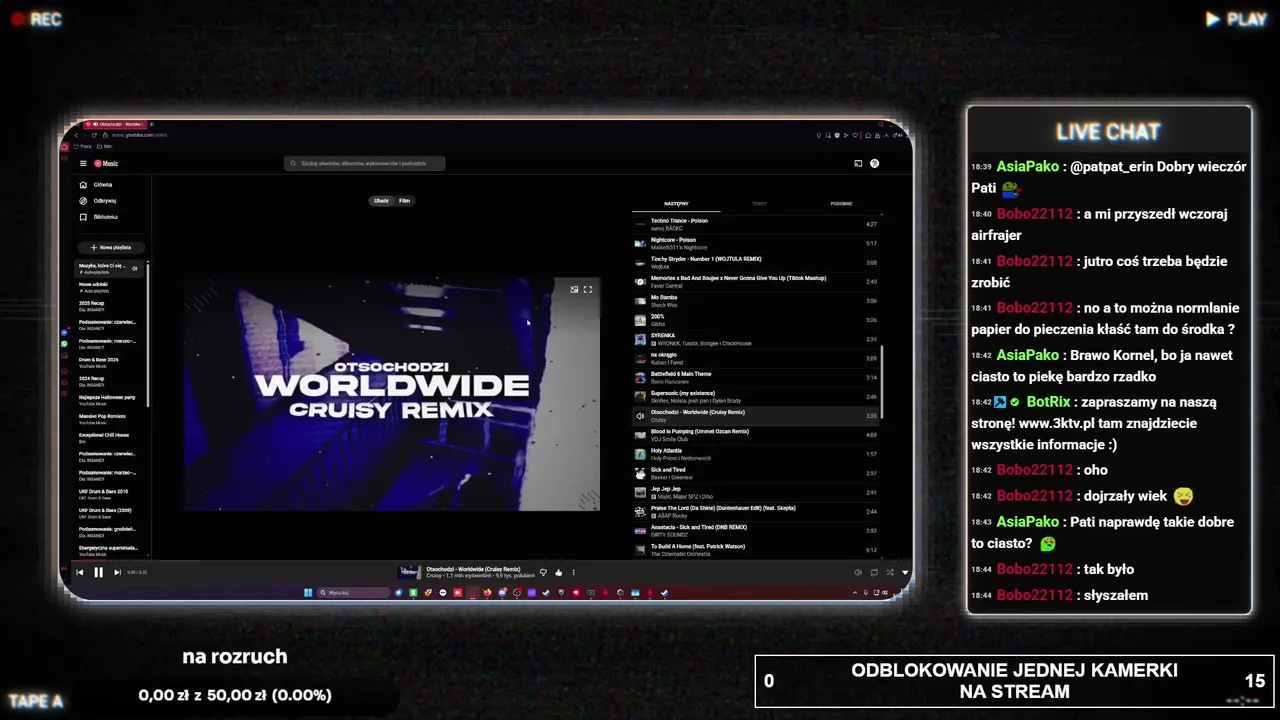This screenshot has width=1280, height=720.
Task: Play Jep Jep Jep from queue
Action: pos(757,492)
